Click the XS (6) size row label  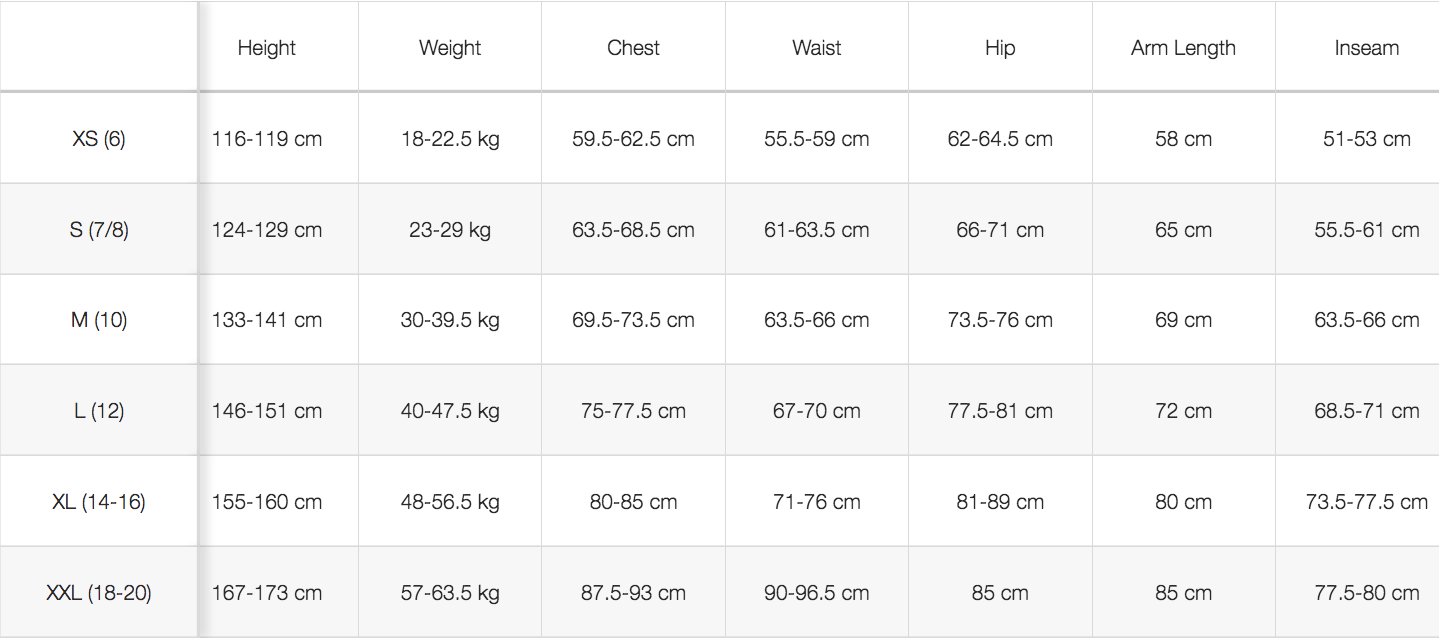tap(99, 139)
